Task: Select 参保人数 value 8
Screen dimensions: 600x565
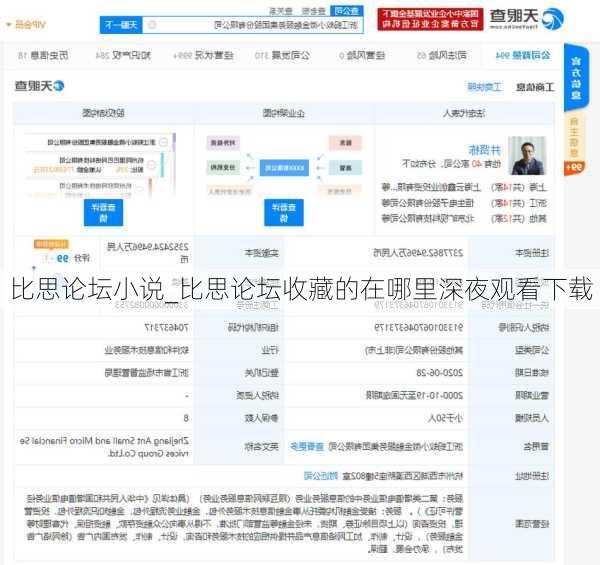Action: click(186, 418)
